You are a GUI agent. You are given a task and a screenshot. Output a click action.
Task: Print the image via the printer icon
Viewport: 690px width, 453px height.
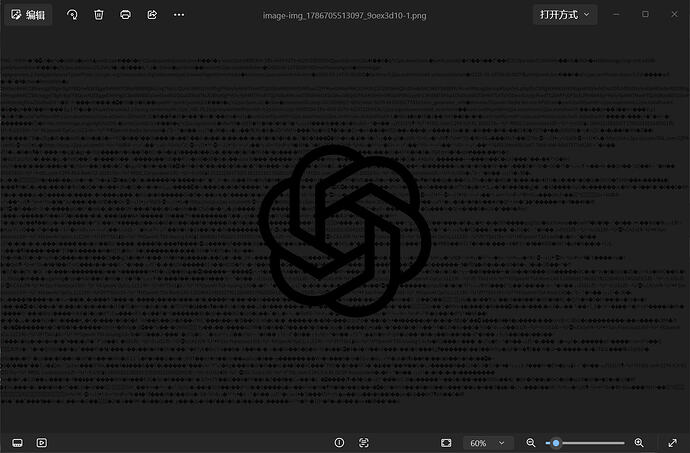125,15
